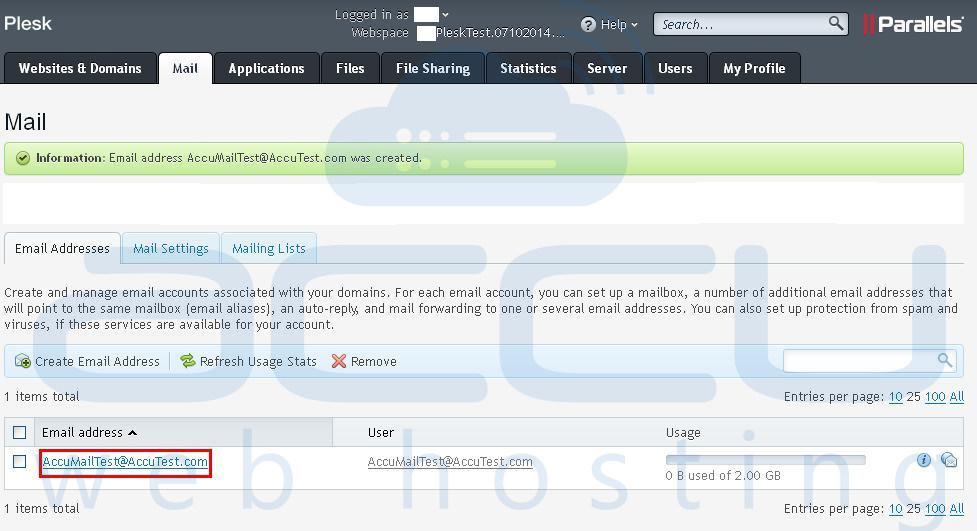Open AccuMailTest@AccuTest.com email address link

tap(125, 461)
